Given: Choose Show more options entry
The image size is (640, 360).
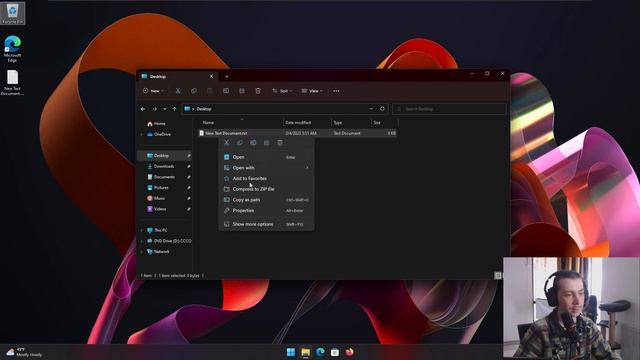Looking at the screenshot, I should pyautogui.click(x=267, y=224).
